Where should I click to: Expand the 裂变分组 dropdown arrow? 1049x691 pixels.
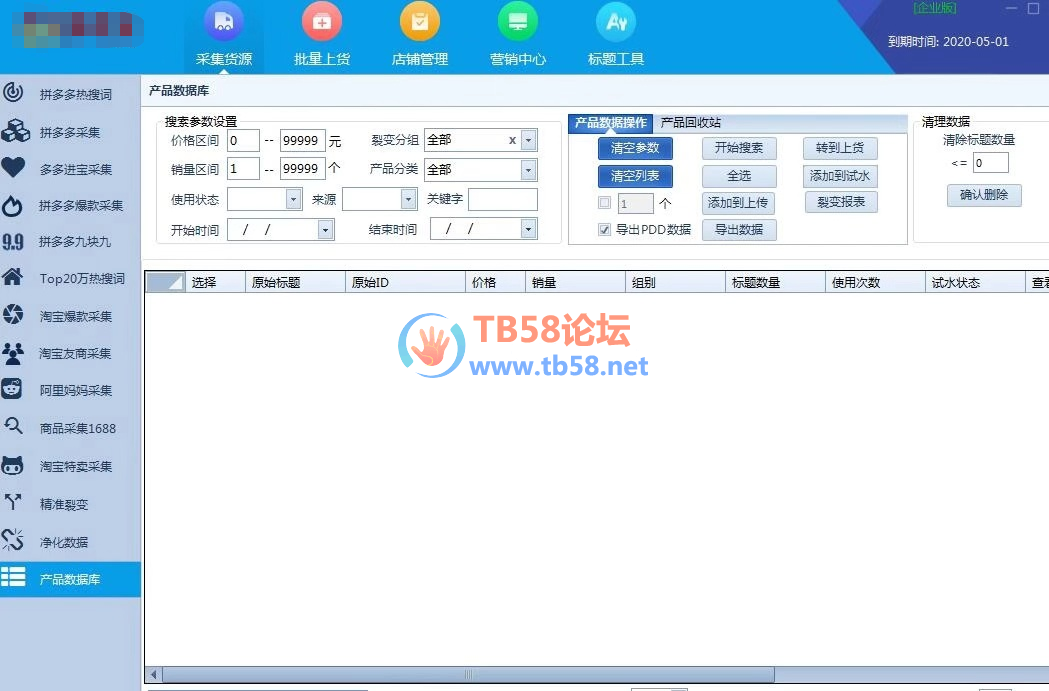529,140
